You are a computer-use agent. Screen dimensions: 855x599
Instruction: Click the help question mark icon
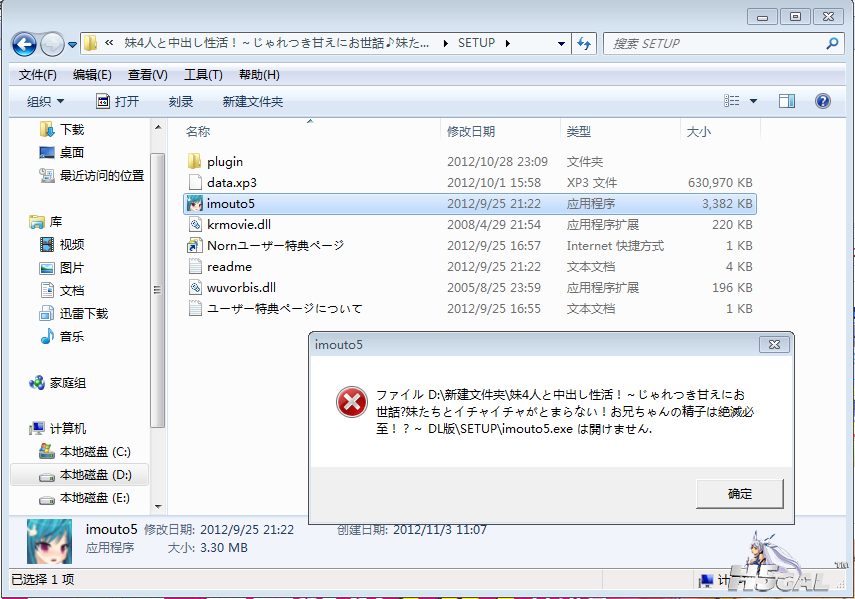click(823, 101)
